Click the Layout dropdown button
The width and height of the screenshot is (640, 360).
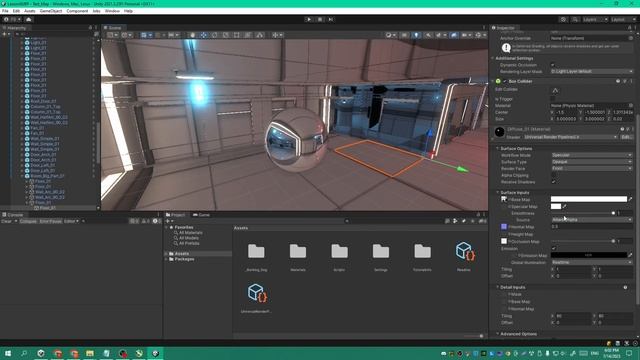tap(624, 19)
